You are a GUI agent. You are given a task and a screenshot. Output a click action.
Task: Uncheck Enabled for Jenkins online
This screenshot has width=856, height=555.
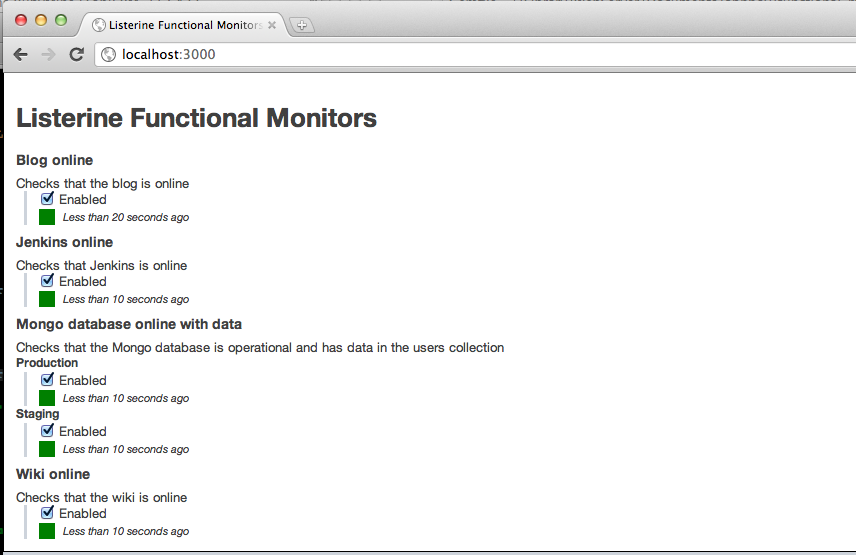(x=47, y=280)
